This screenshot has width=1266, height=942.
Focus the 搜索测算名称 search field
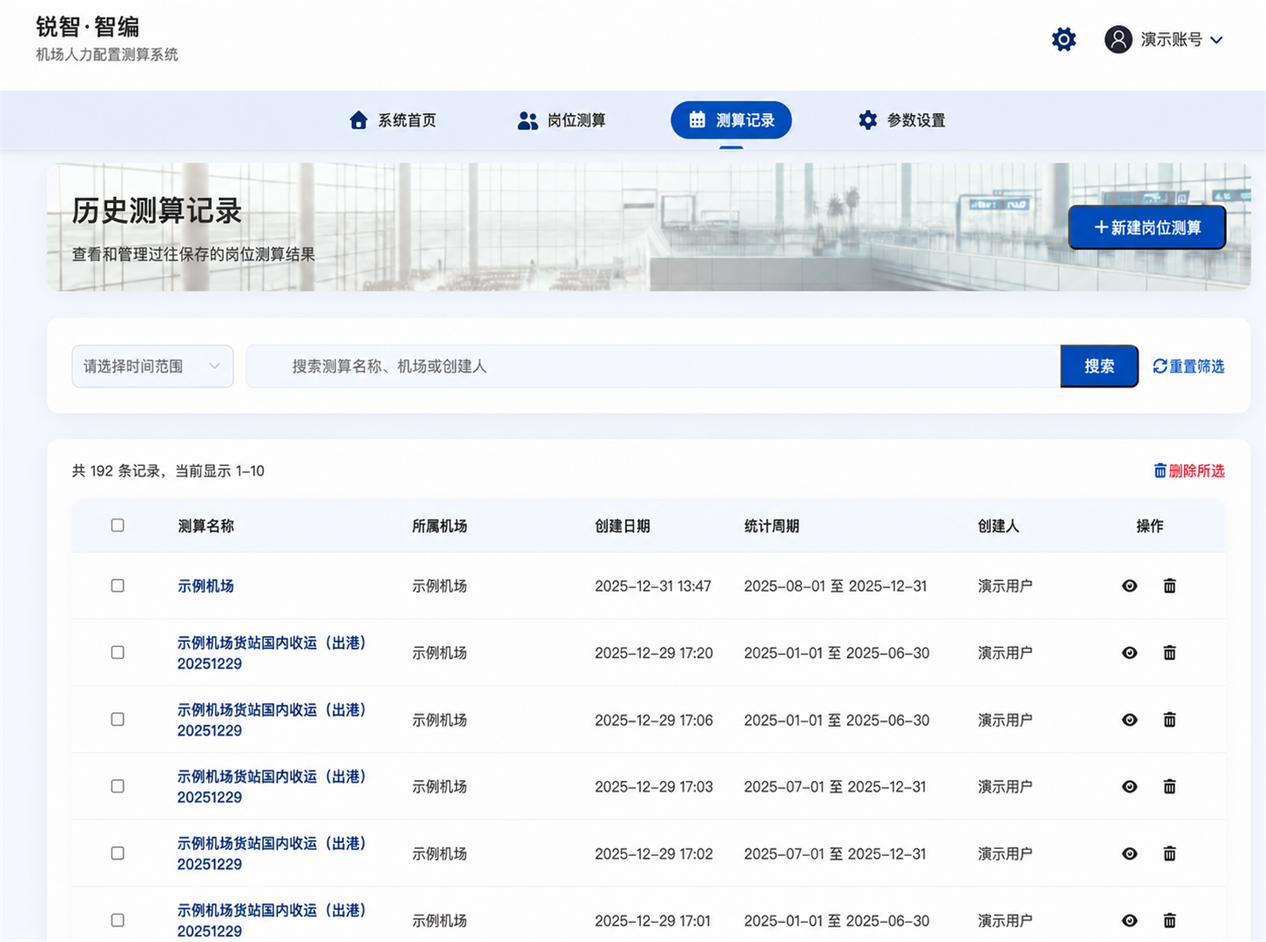tap(653, 366)
